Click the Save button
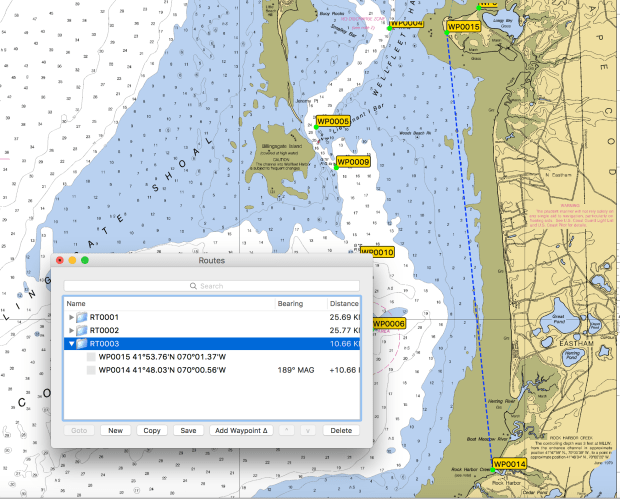Image resolution: width=620 pixels, height=499 pixels. [x=187, y=430]
